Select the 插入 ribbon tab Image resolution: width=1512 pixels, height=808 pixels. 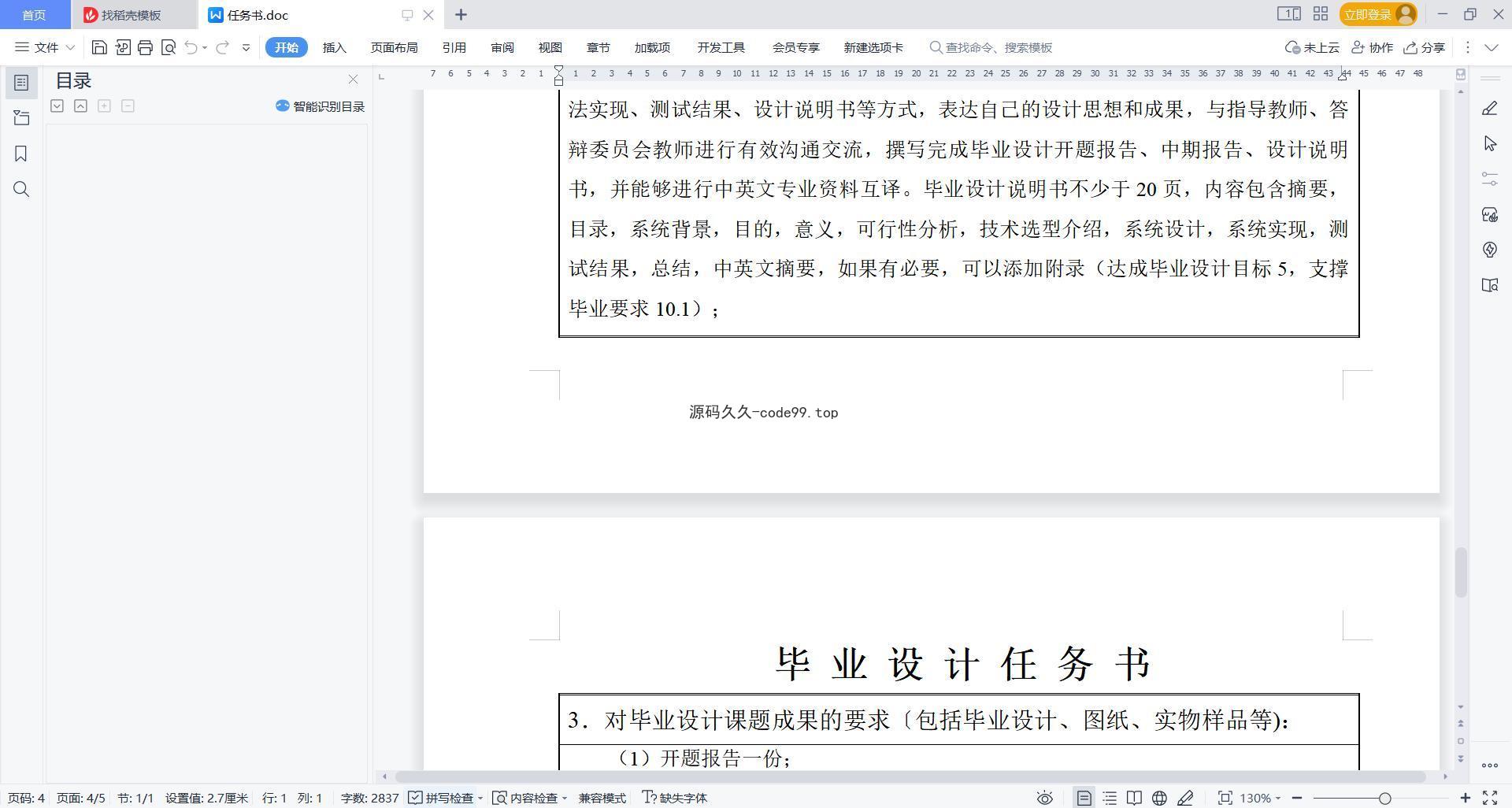pos(334,47)
